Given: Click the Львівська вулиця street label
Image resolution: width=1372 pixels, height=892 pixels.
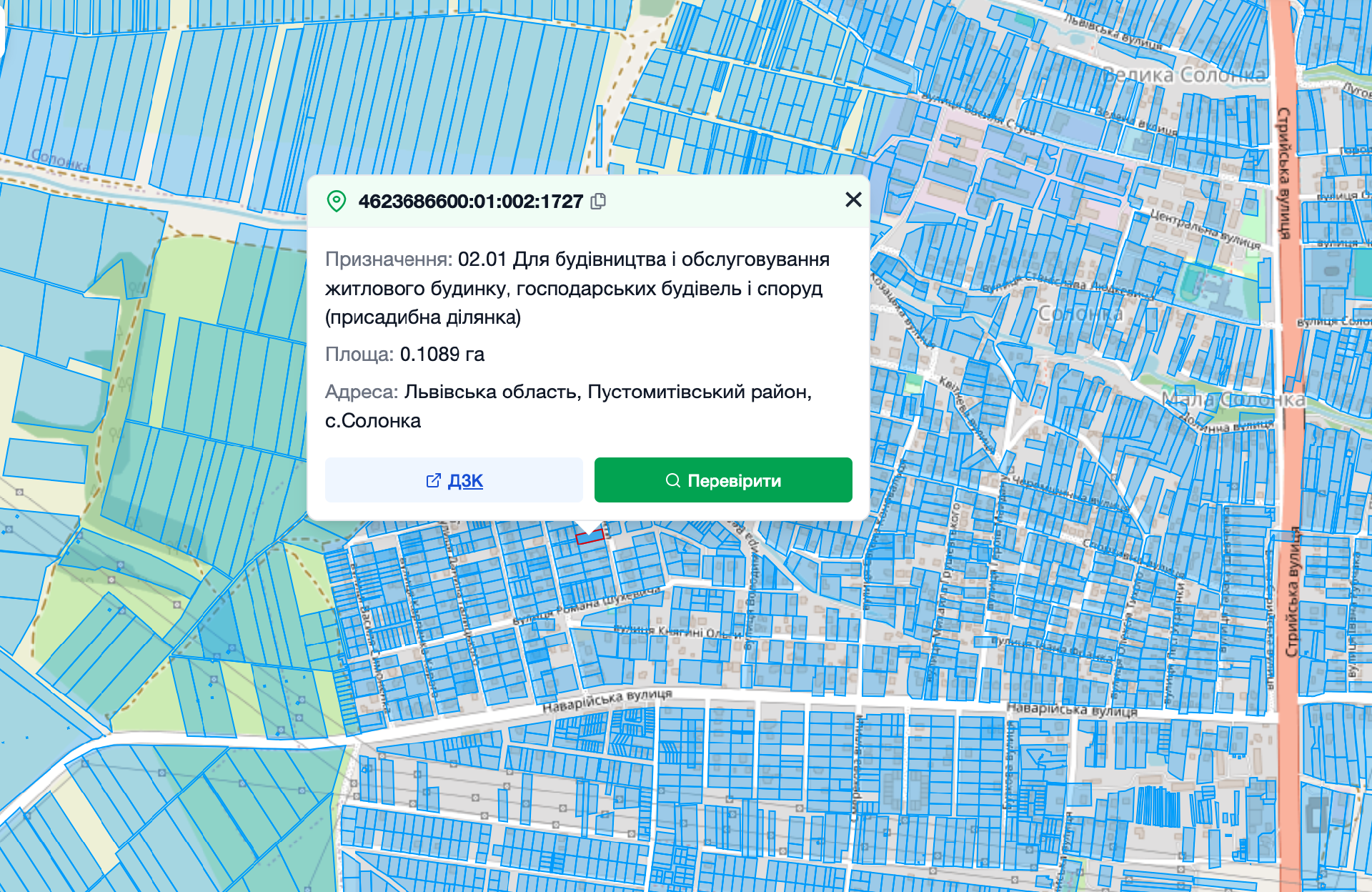Looking at the screenshot, I should click(x=1112, y=31).
